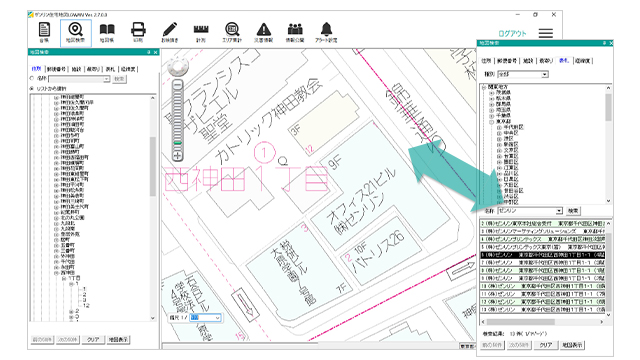Screen dimensions: 640x360
Task: Click the document icon in toolbar
Action: [44, 33]
